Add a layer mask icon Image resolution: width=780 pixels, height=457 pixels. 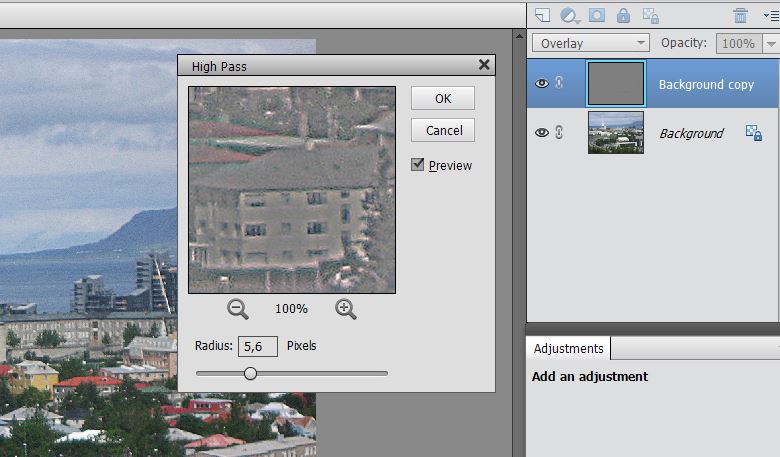[597, 15]
